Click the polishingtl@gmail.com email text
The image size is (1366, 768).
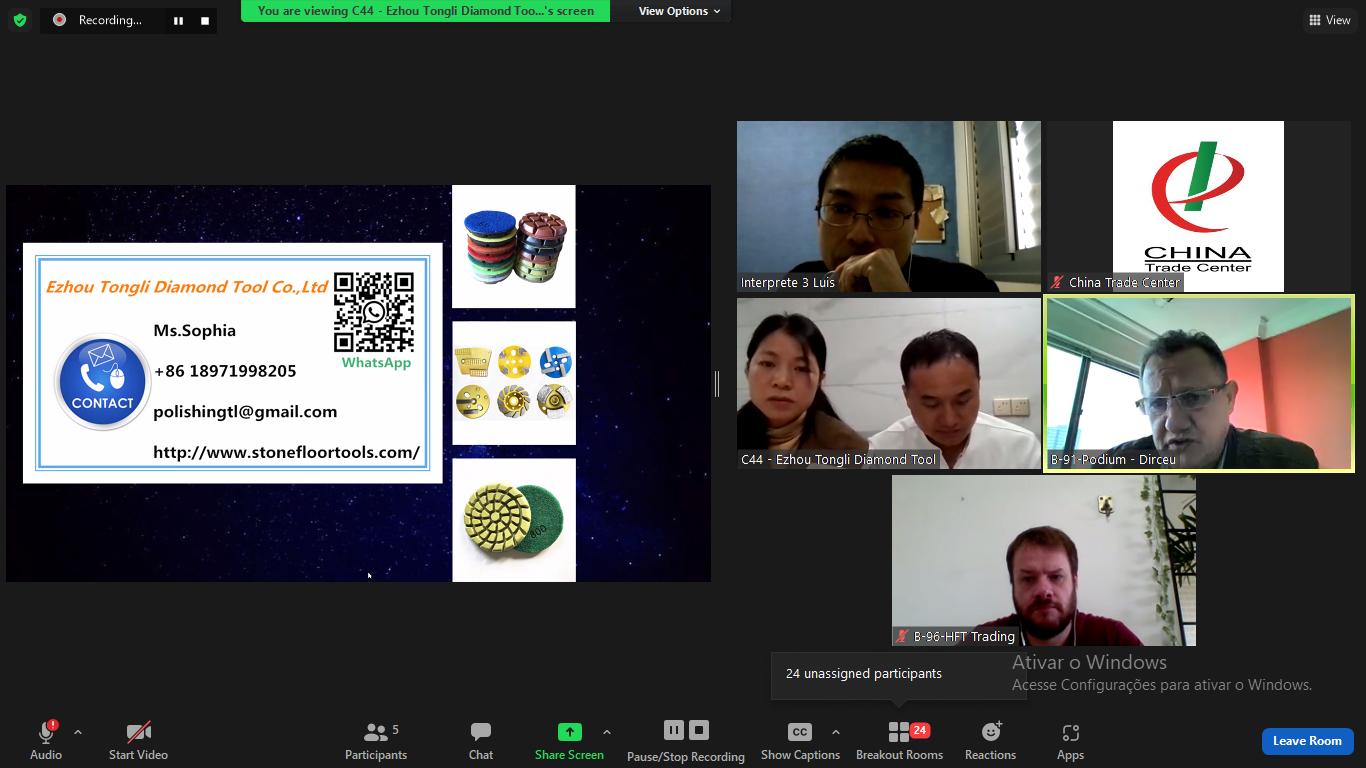tap(245, 411)
